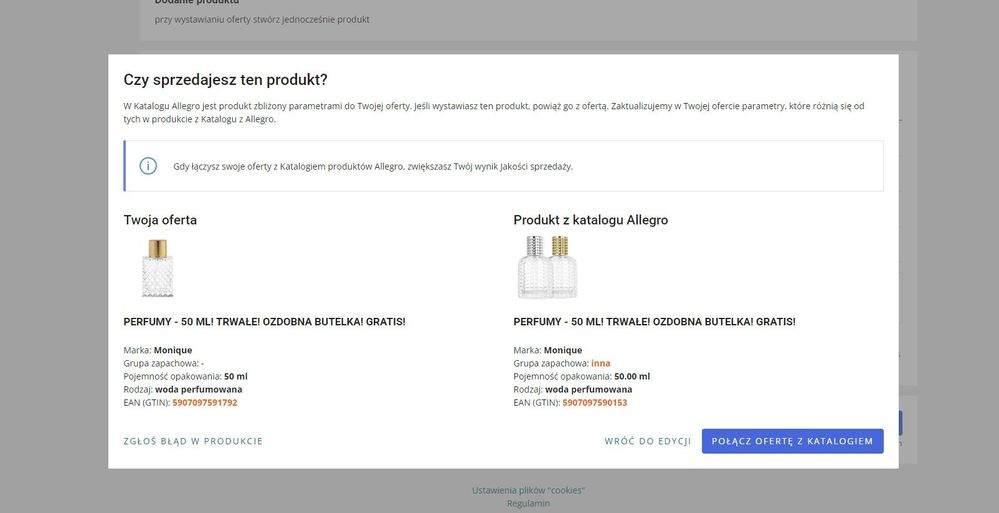Click the Allegro catalog product bottles thumbnail
The height and width of the screenshot is (513, 999).
(547, 267)
